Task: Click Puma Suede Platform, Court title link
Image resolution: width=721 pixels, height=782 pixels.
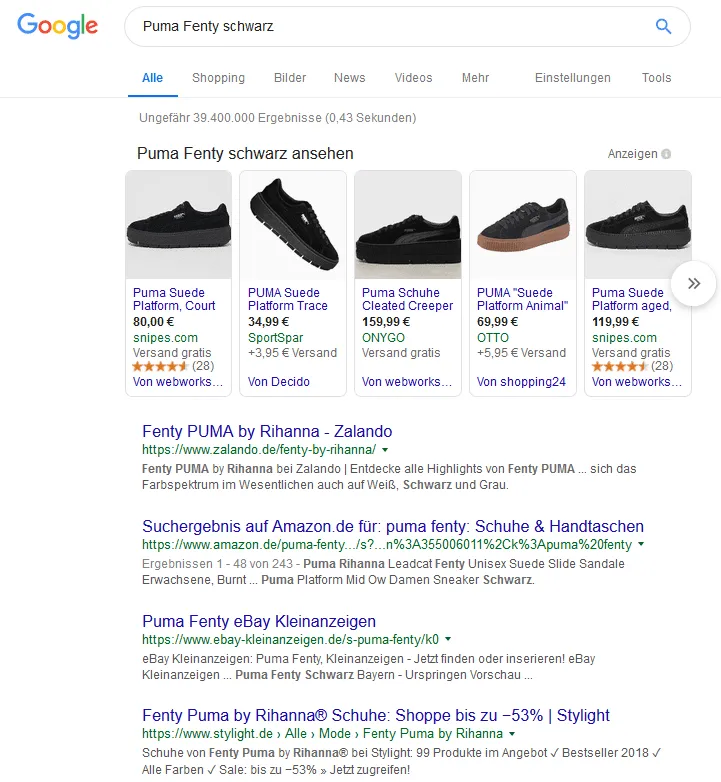Action: pos(174,299)
